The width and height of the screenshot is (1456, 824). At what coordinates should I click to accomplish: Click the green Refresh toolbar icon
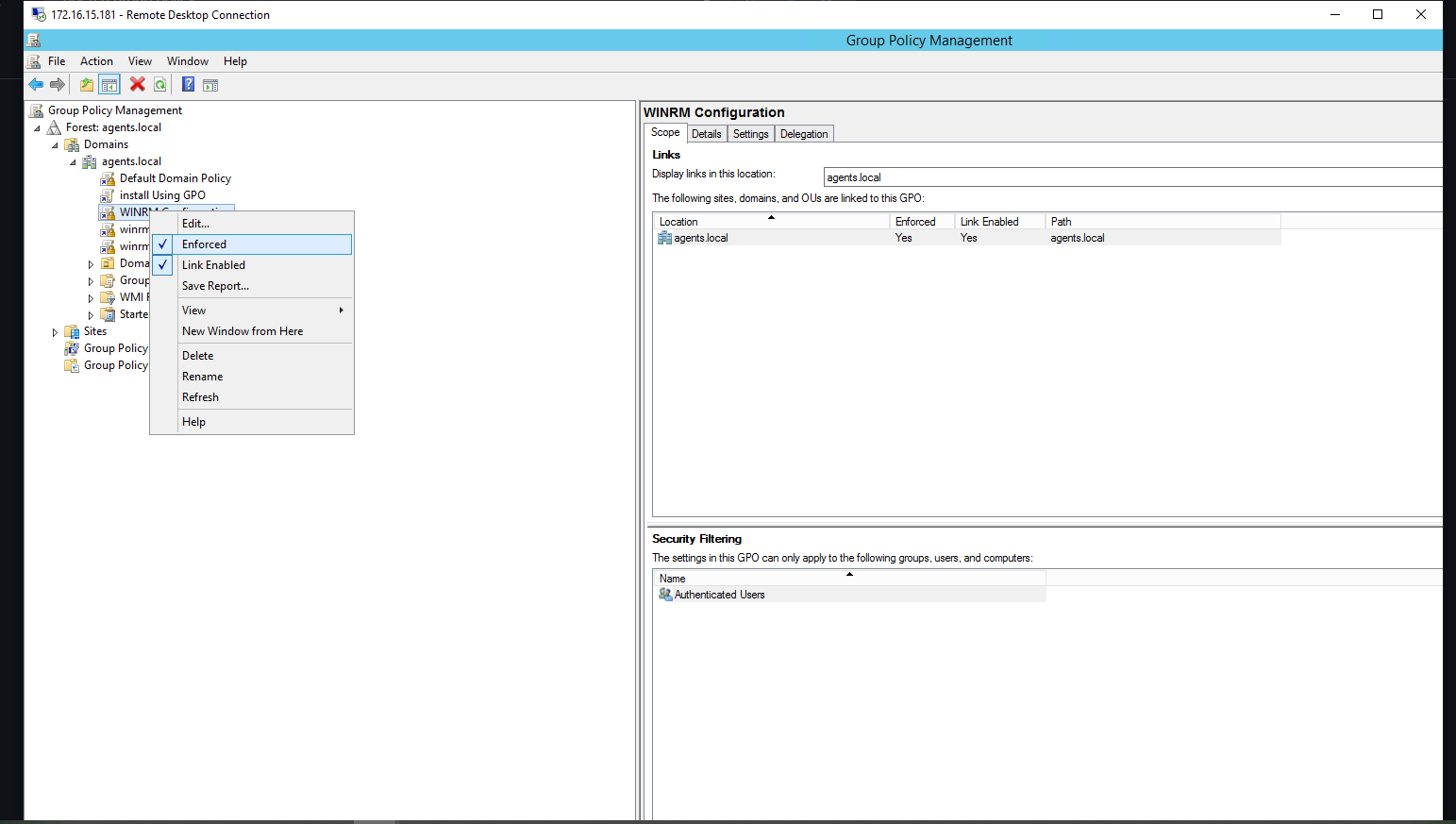160,85
